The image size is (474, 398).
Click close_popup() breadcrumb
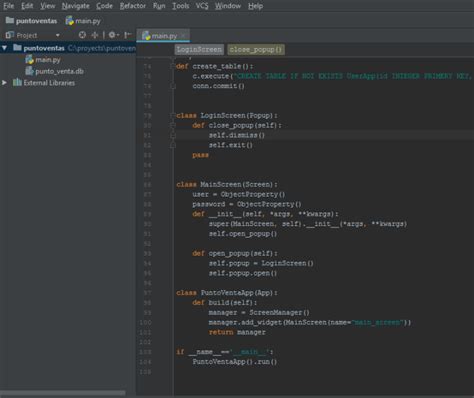point(256,50)
